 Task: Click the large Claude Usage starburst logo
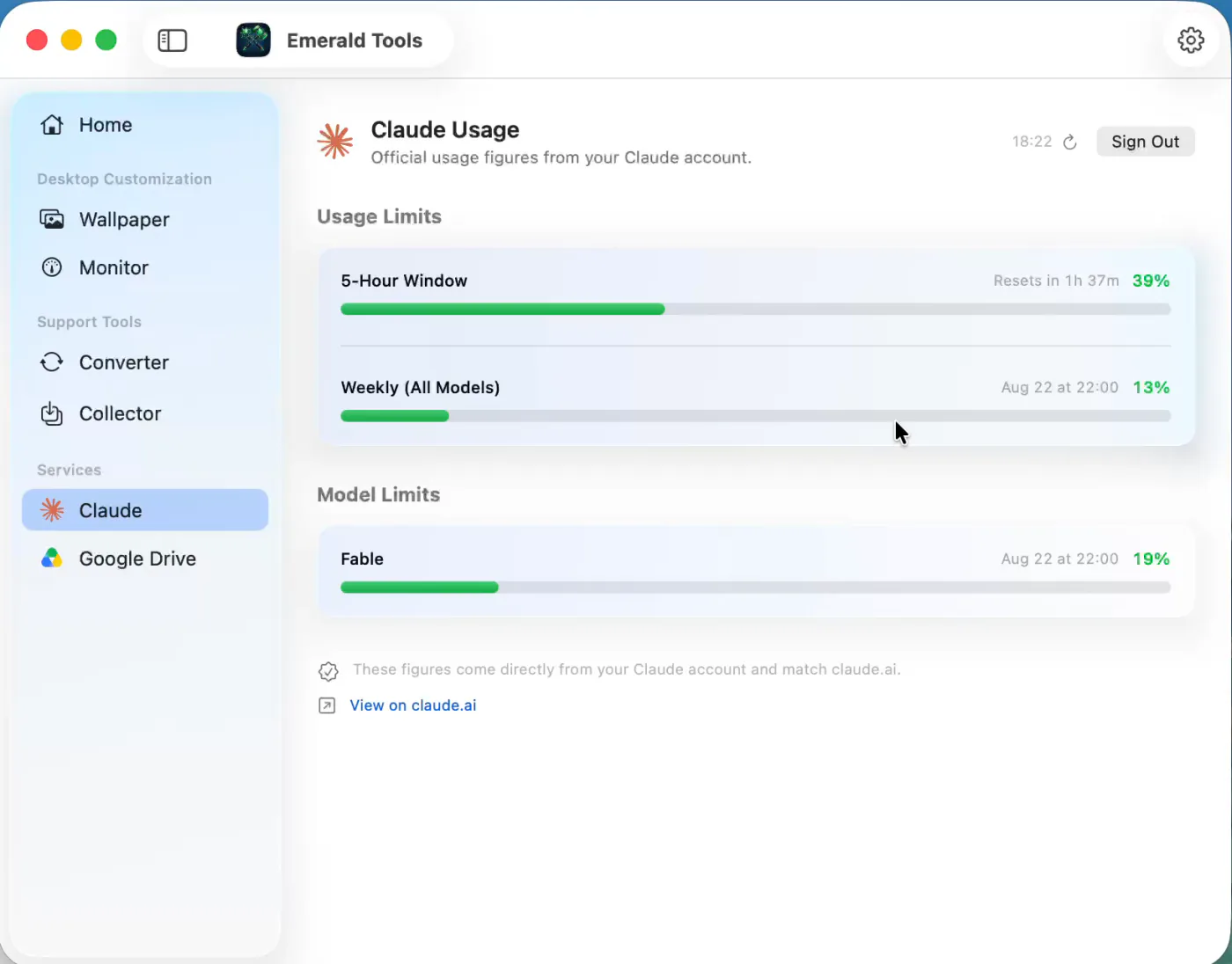pyautogui.click(x=335, y=141)
